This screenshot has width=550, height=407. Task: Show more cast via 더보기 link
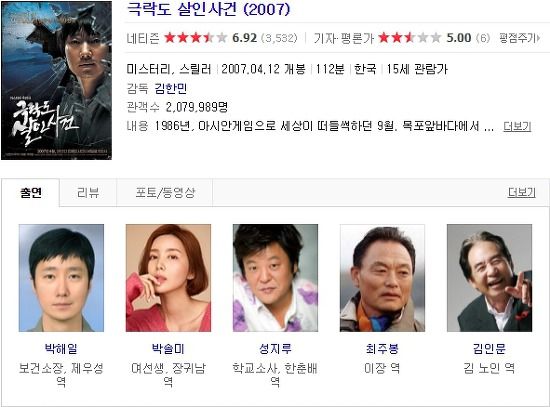point(522,192)
